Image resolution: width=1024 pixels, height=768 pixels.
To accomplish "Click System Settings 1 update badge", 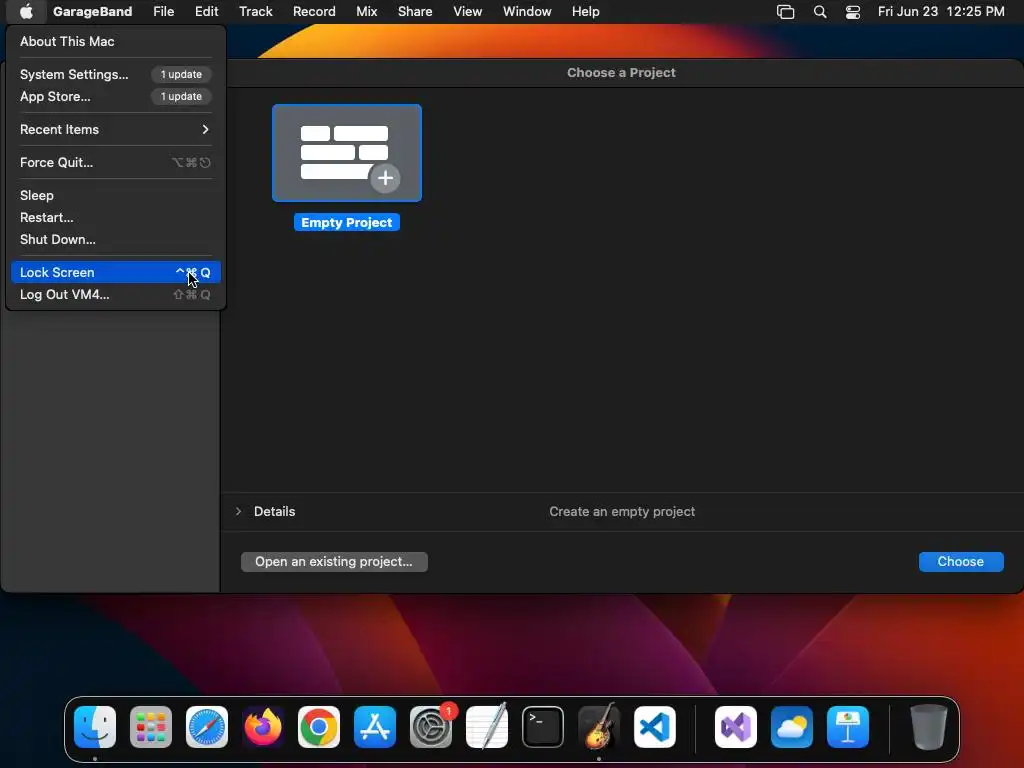I will point(182,74).
